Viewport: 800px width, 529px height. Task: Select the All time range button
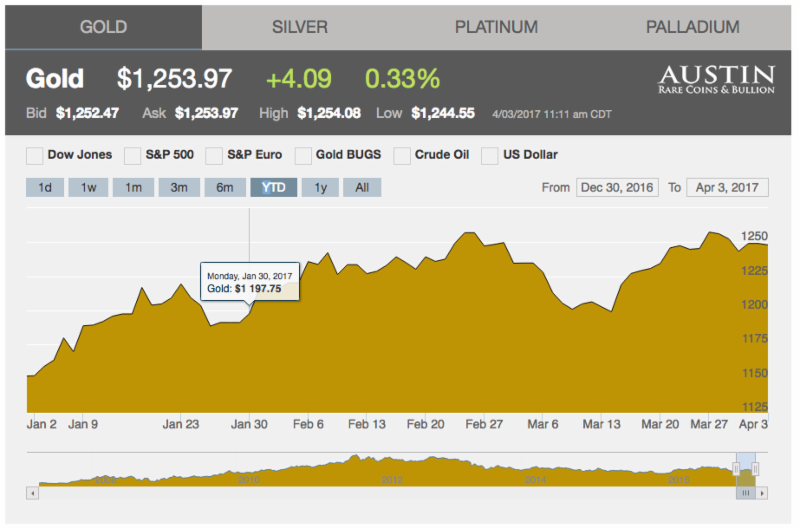361,188
